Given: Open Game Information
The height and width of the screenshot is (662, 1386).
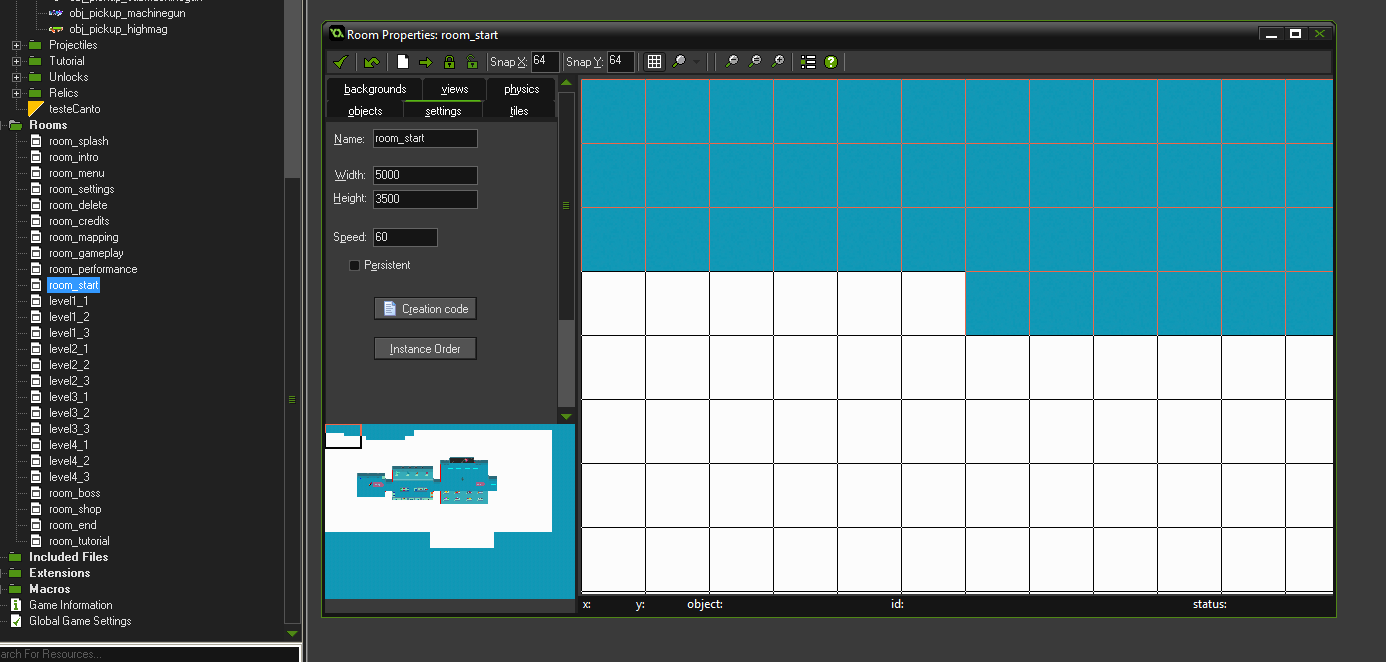Looking at the screenshot, I should [70, 605].
